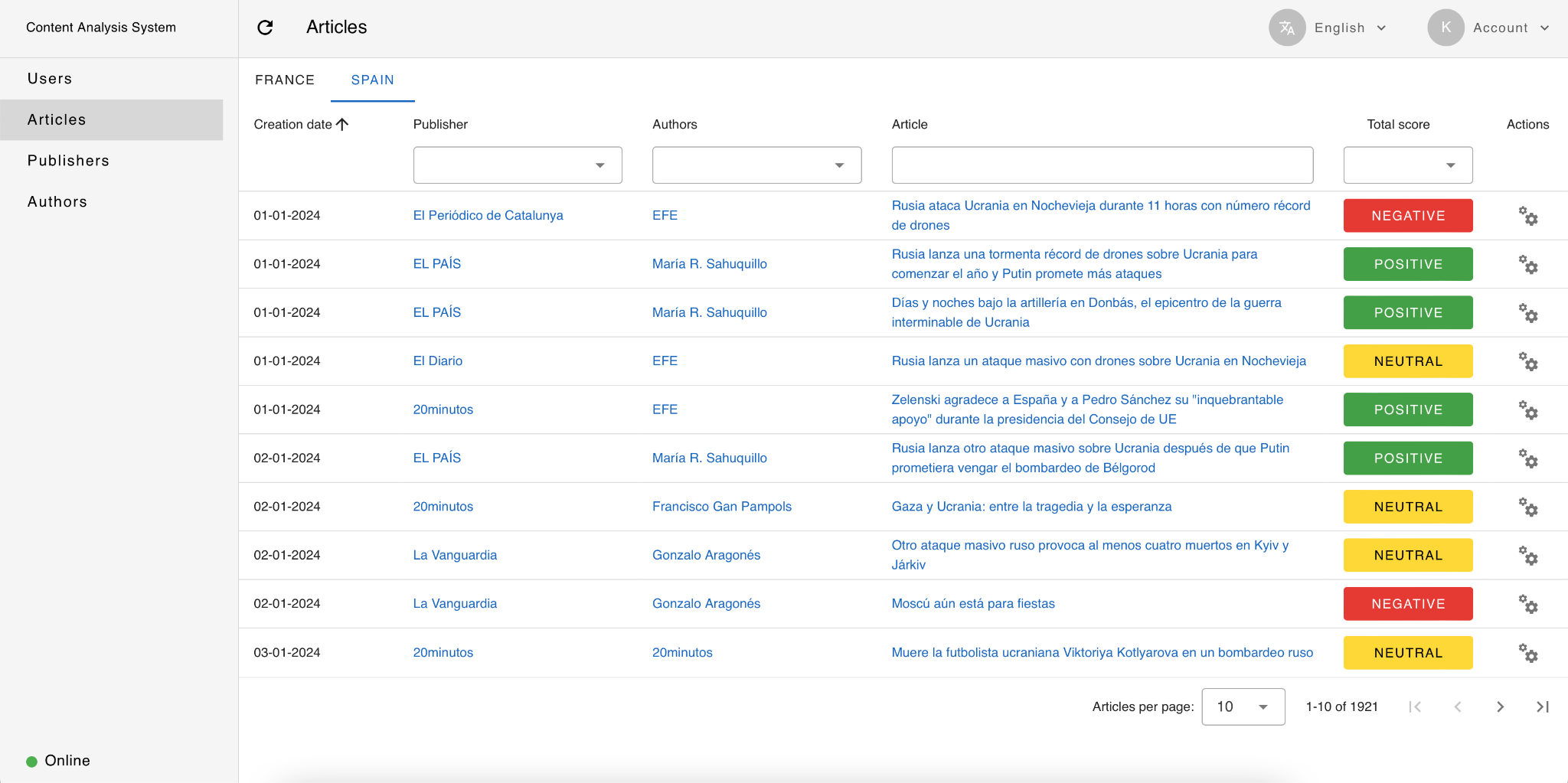The width and height of the screenshot is (1568, 783).
Task: Click the Article search input field
Action: pos(1102,165)
